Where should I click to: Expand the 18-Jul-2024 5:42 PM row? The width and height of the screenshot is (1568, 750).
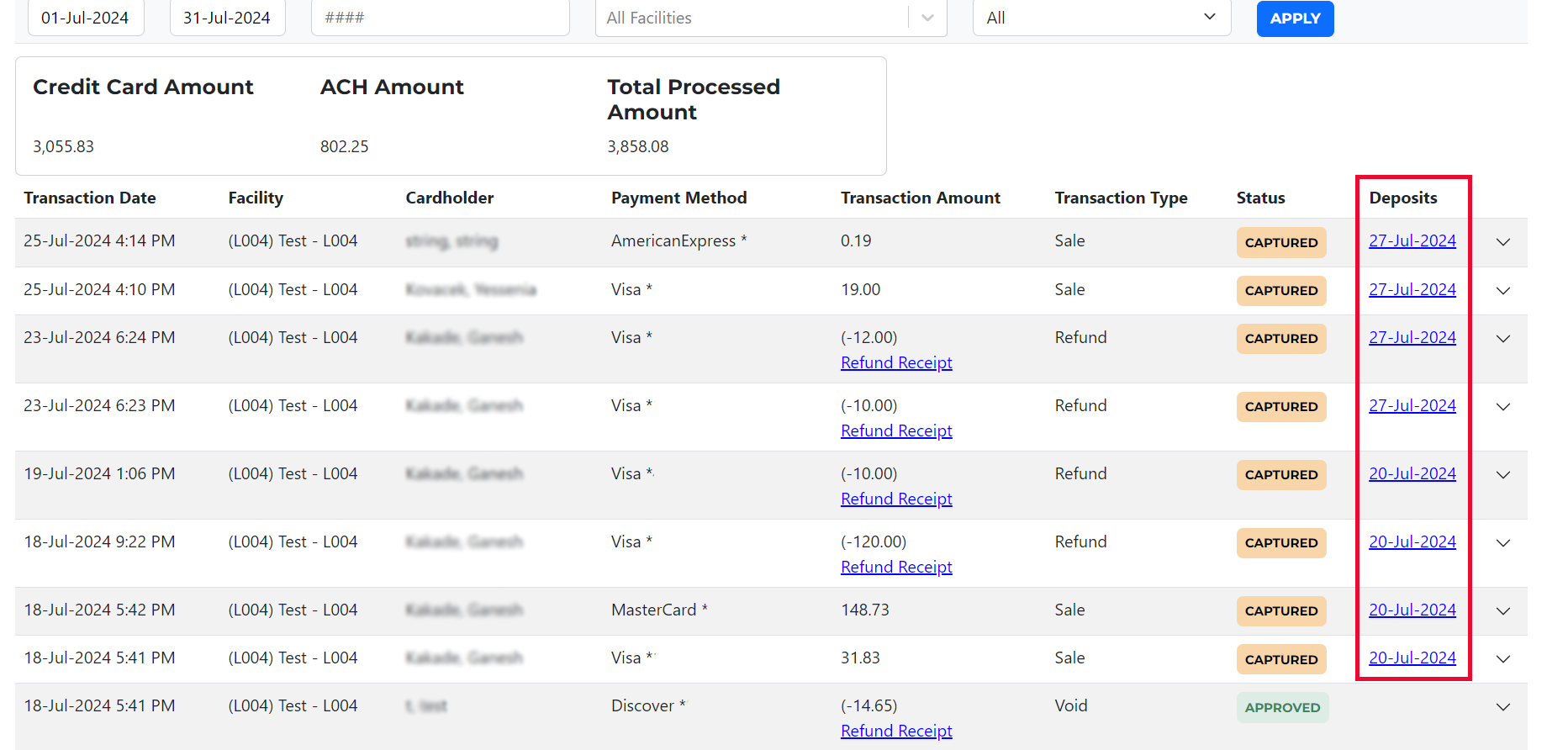tap(1503, 611)
